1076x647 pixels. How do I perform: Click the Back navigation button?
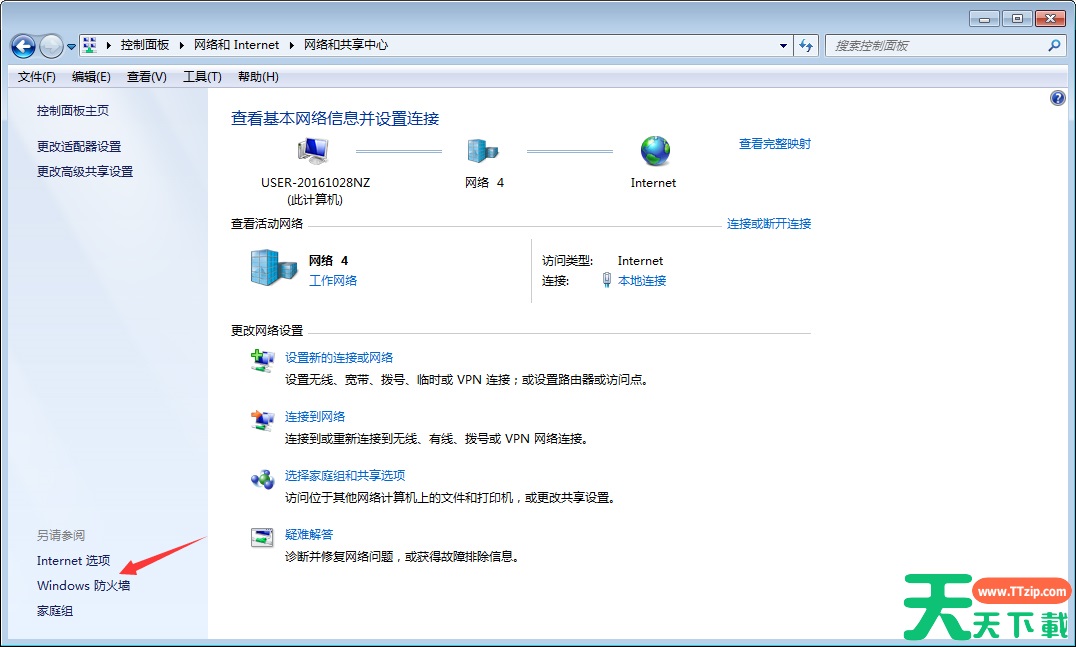tap(23, 46)
